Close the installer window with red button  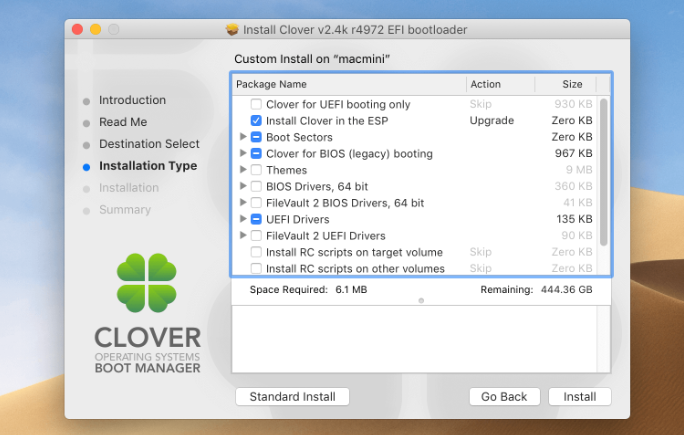tap(77, 29)
